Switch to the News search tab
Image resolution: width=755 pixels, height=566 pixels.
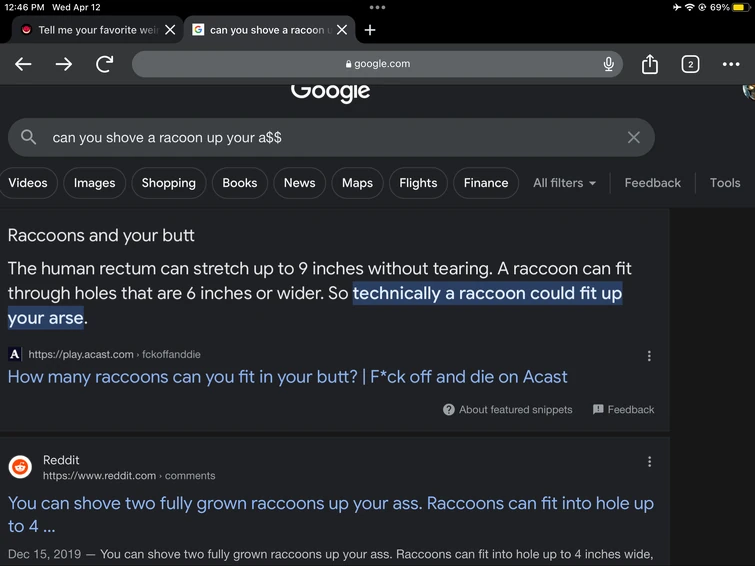click(299, 183)
